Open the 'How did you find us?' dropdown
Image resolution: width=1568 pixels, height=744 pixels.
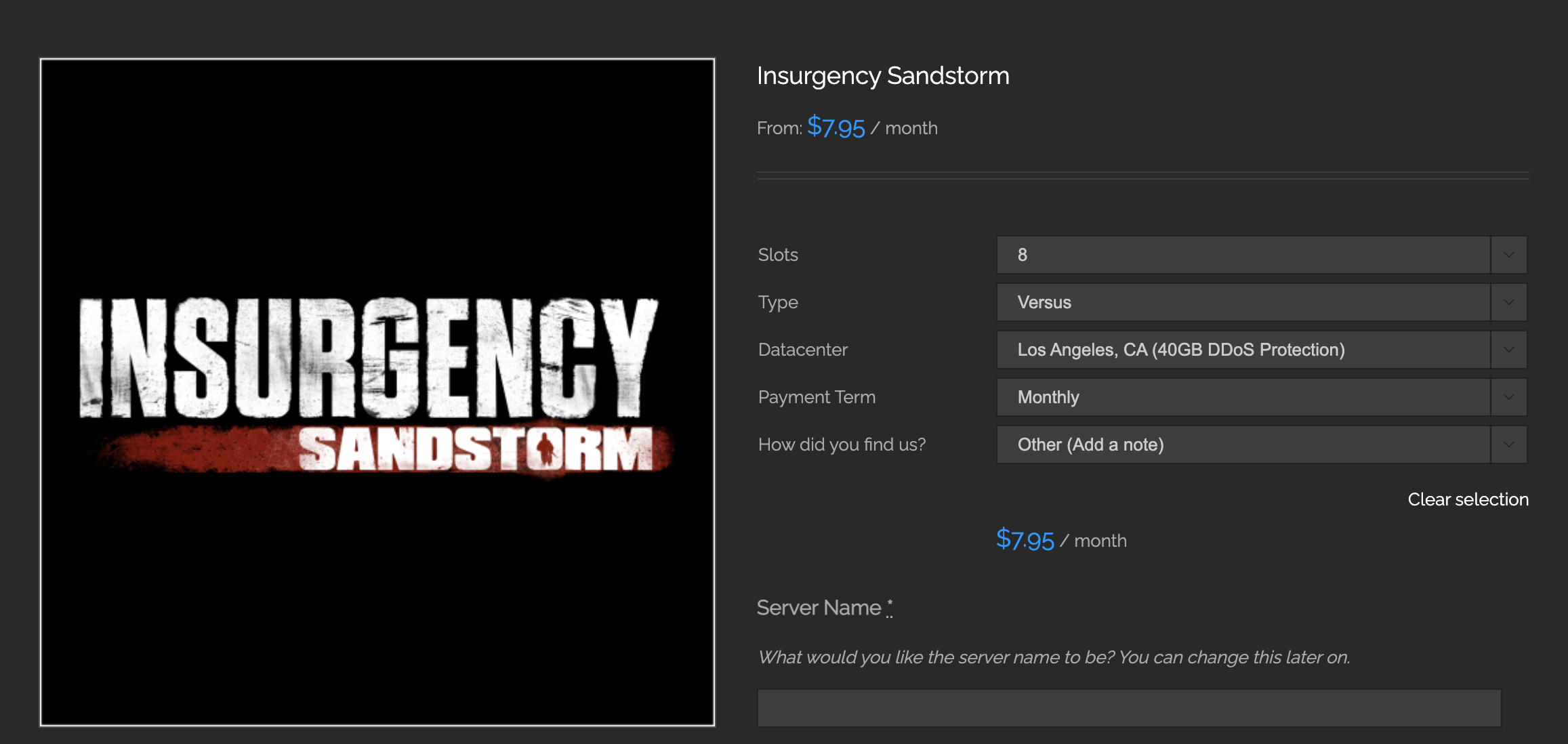pos(1262,445)
